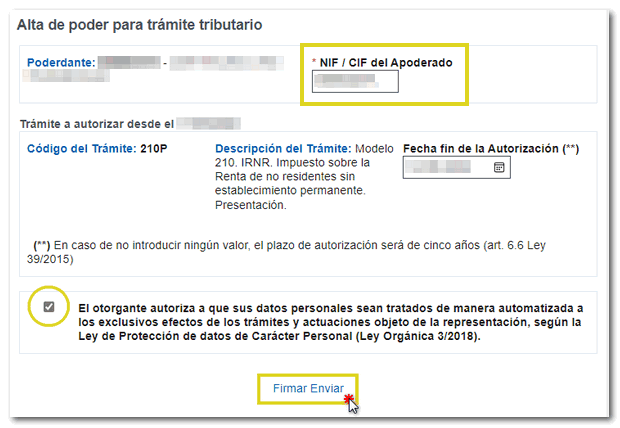Tick the personal data authorization checkbox
The height and width of the screenshot is (428, 620).
49,306
